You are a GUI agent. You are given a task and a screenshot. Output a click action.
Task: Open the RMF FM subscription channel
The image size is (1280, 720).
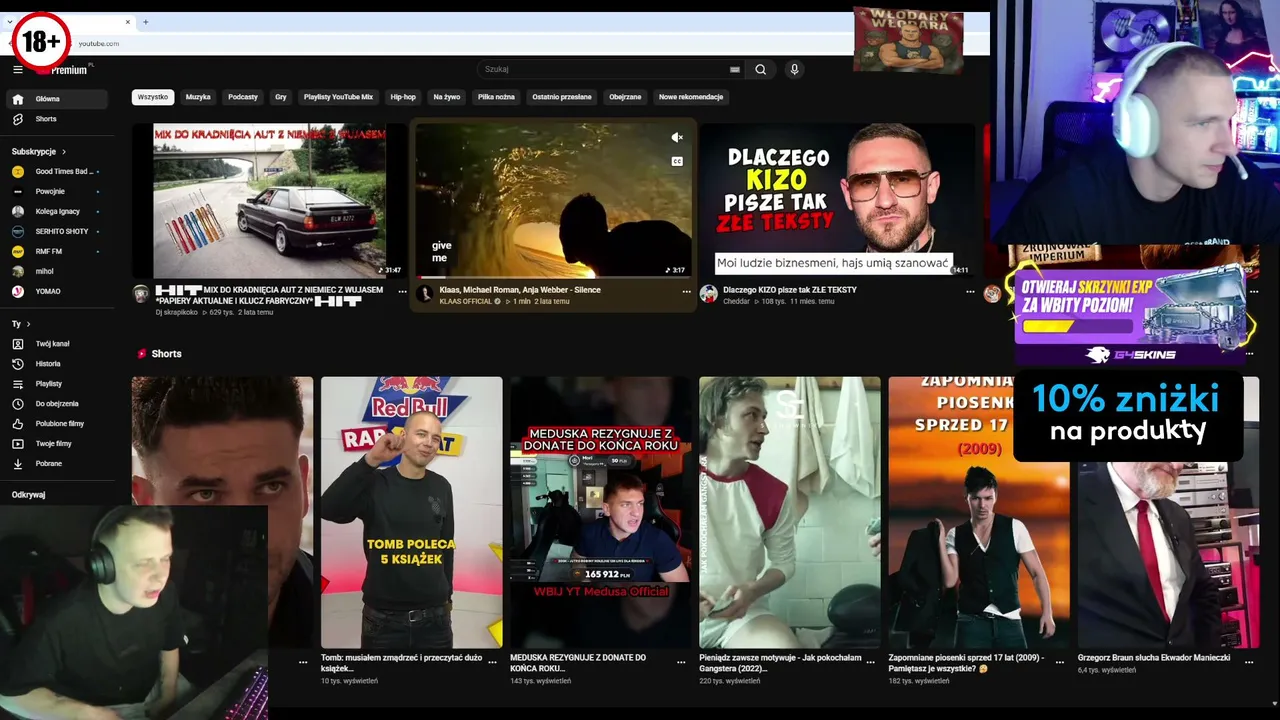tap(58, 252)
